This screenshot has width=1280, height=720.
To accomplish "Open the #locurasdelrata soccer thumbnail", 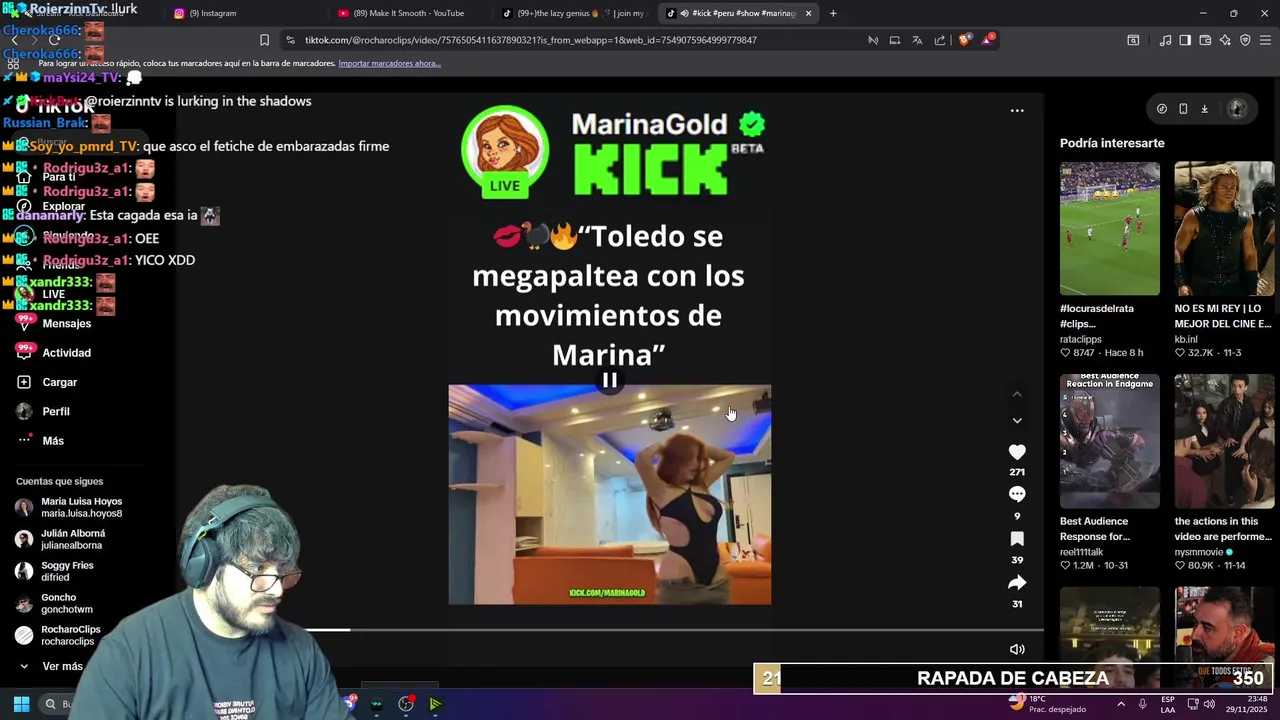I will pyautogui.click(x=1110, y=229).
